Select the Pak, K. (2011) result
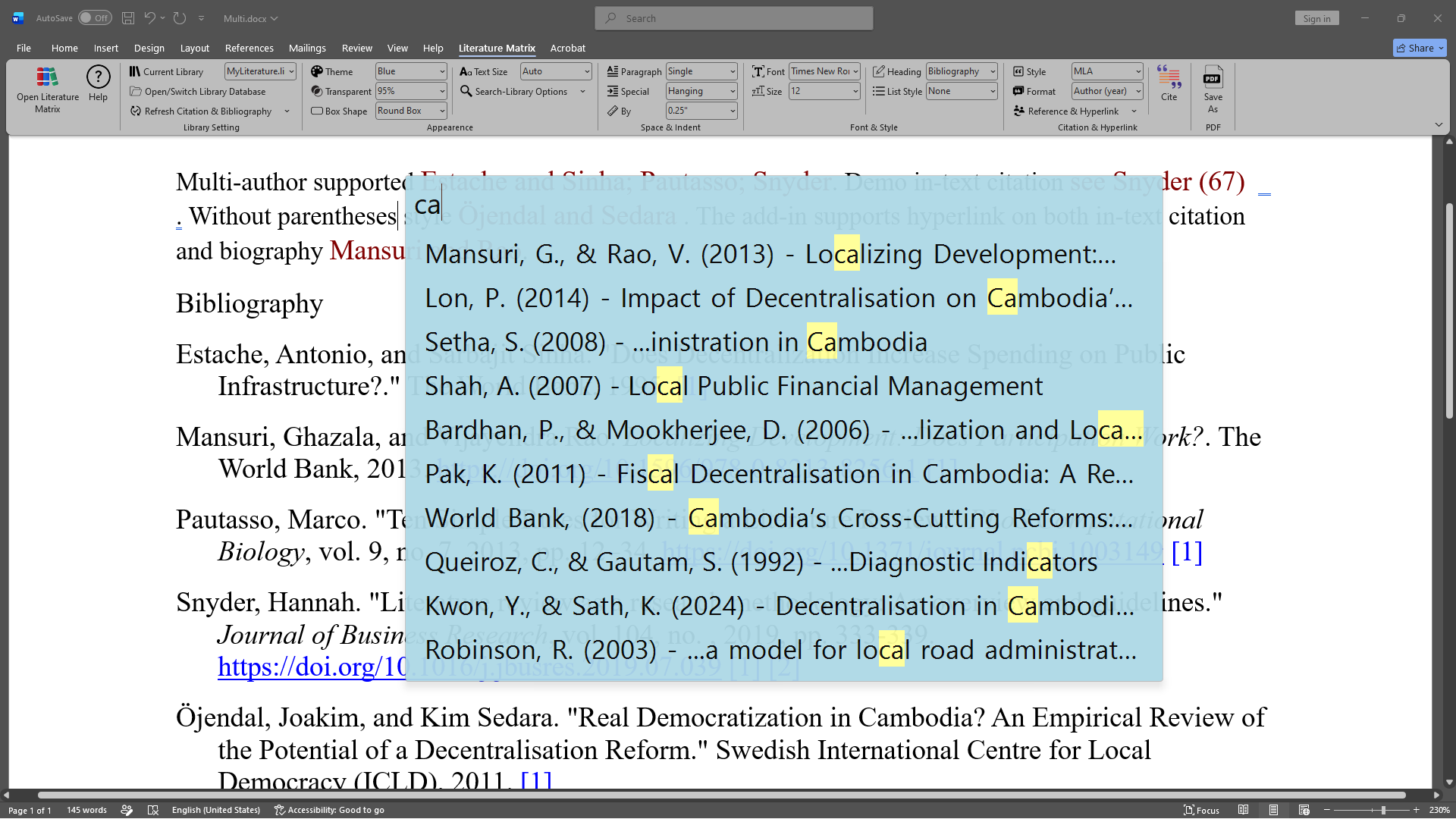The image size is (1456, 819). tap(784, 474)
